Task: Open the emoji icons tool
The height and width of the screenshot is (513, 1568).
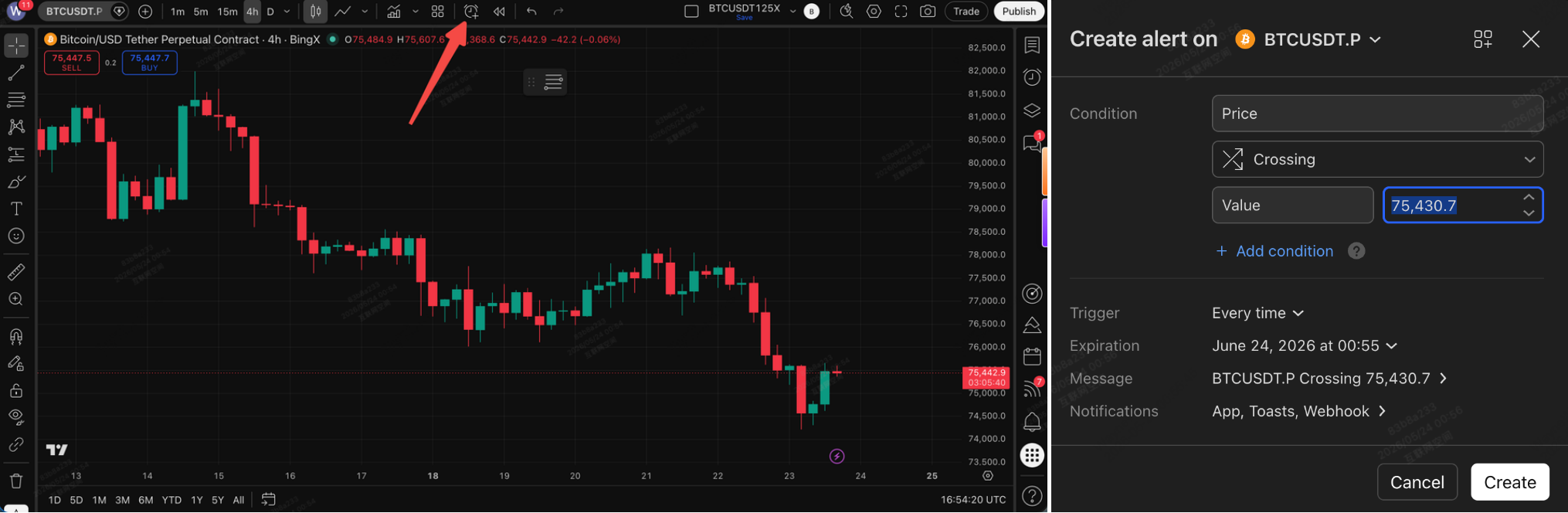Action: click(x=16, y=236)
